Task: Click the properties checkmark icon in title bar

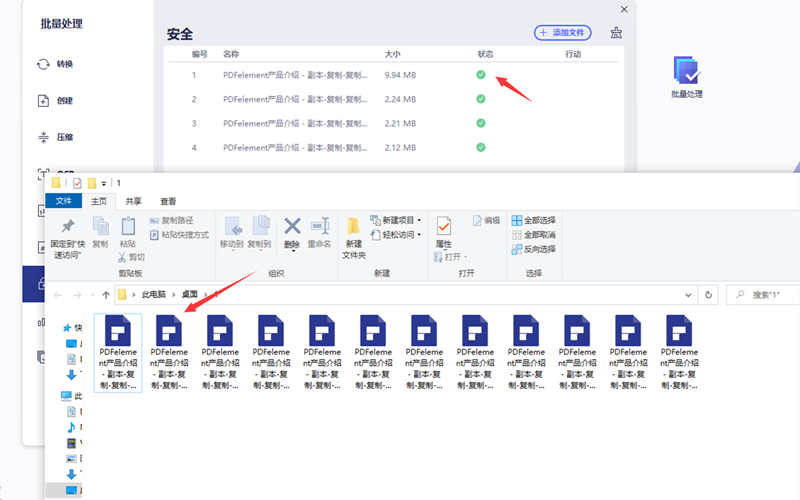Action: [x=77, y=183]
